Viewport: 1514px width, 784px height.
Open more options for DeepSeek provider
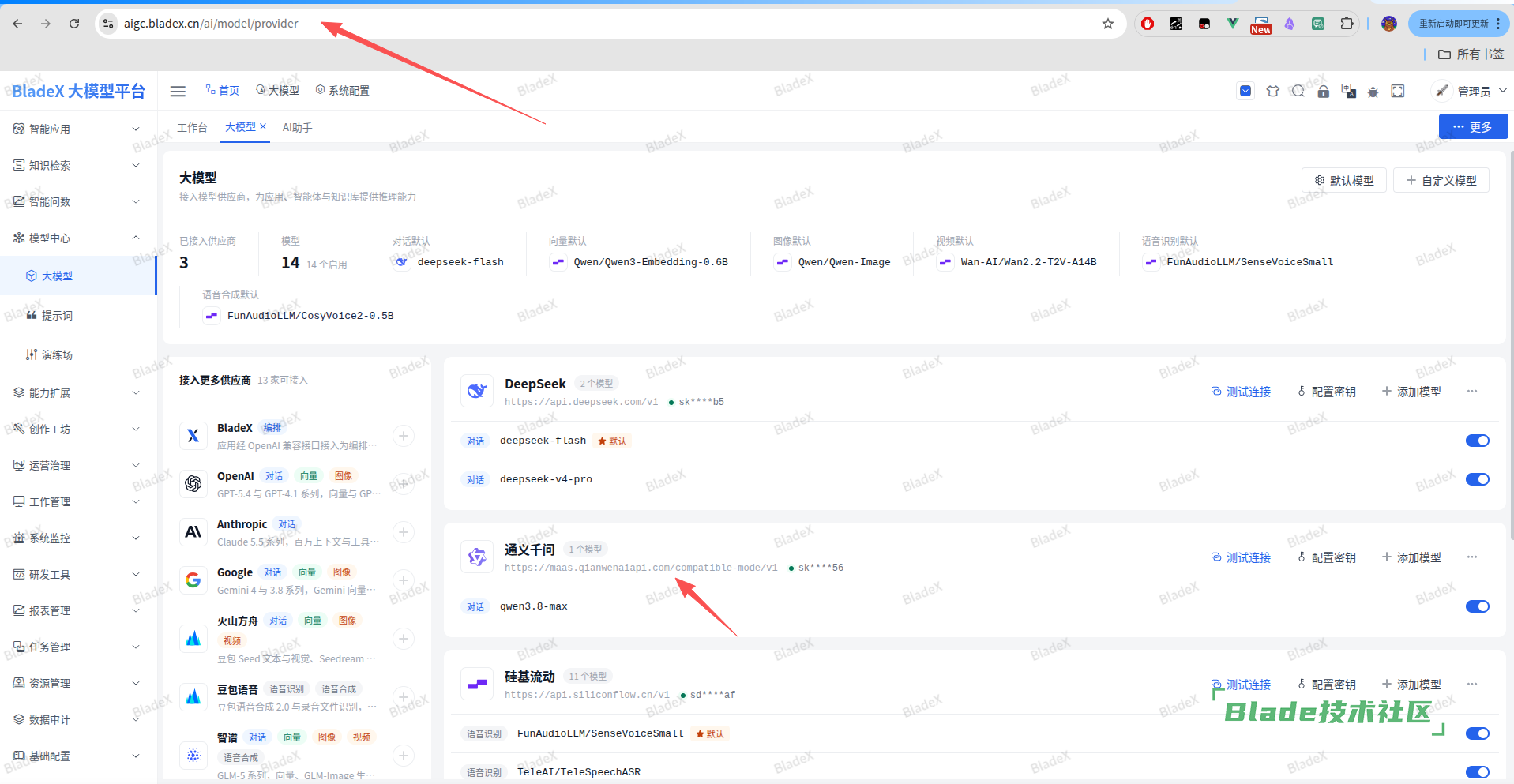(1472, 392)
